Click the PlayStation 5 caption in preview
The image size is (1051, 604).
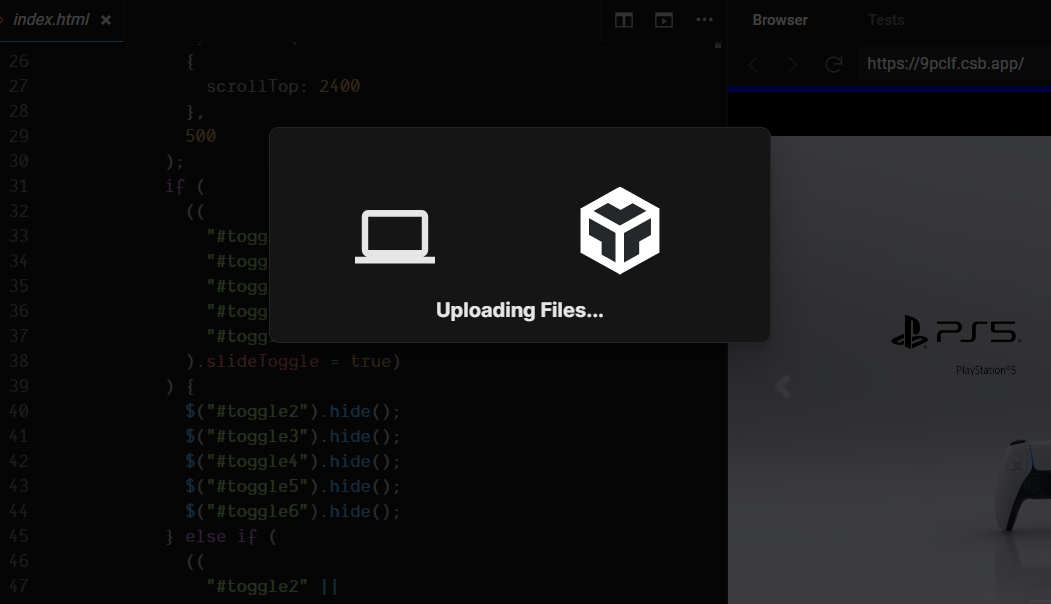click(986, 370)
